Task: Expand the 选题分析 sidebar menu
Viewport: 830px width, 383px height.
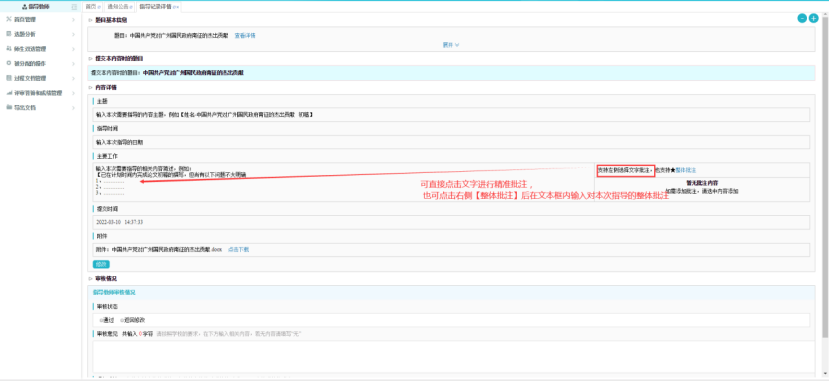Action: [41, 34]
